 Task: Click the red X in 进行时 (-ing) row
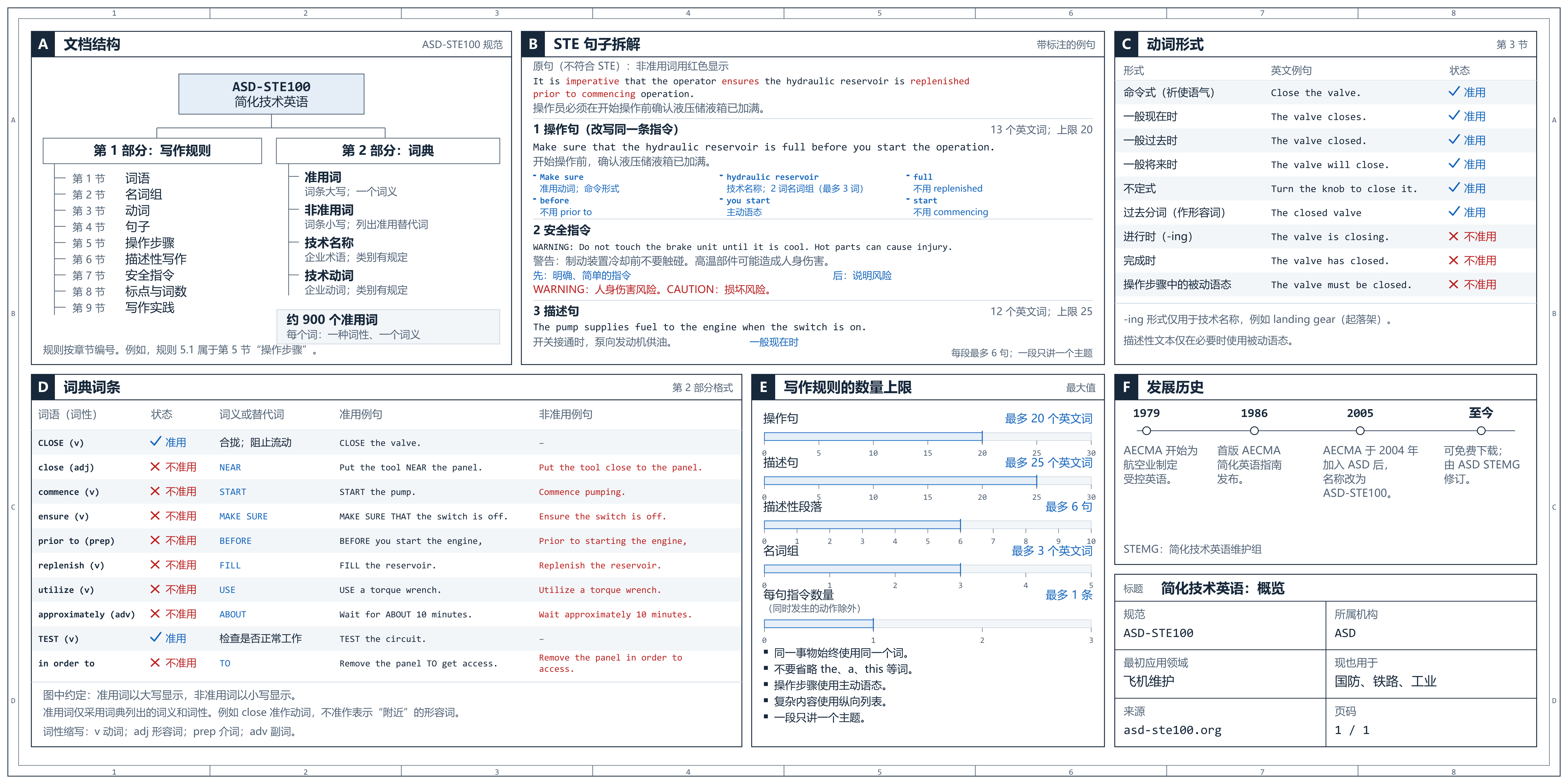[1454, 236]
